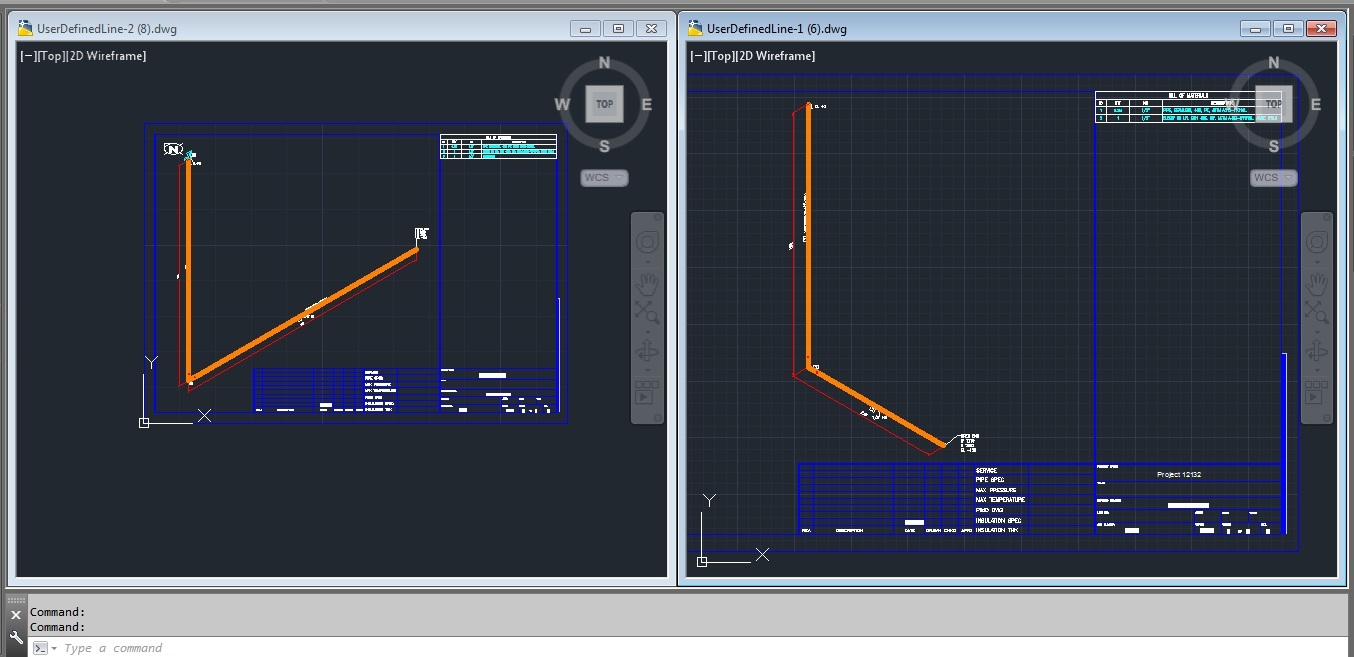Image resolution: width=1354 pixels, height=657 pixels.
Task: Click the UserDefinedLine-2 (8).dwg window title text
Action: [107, 29]
